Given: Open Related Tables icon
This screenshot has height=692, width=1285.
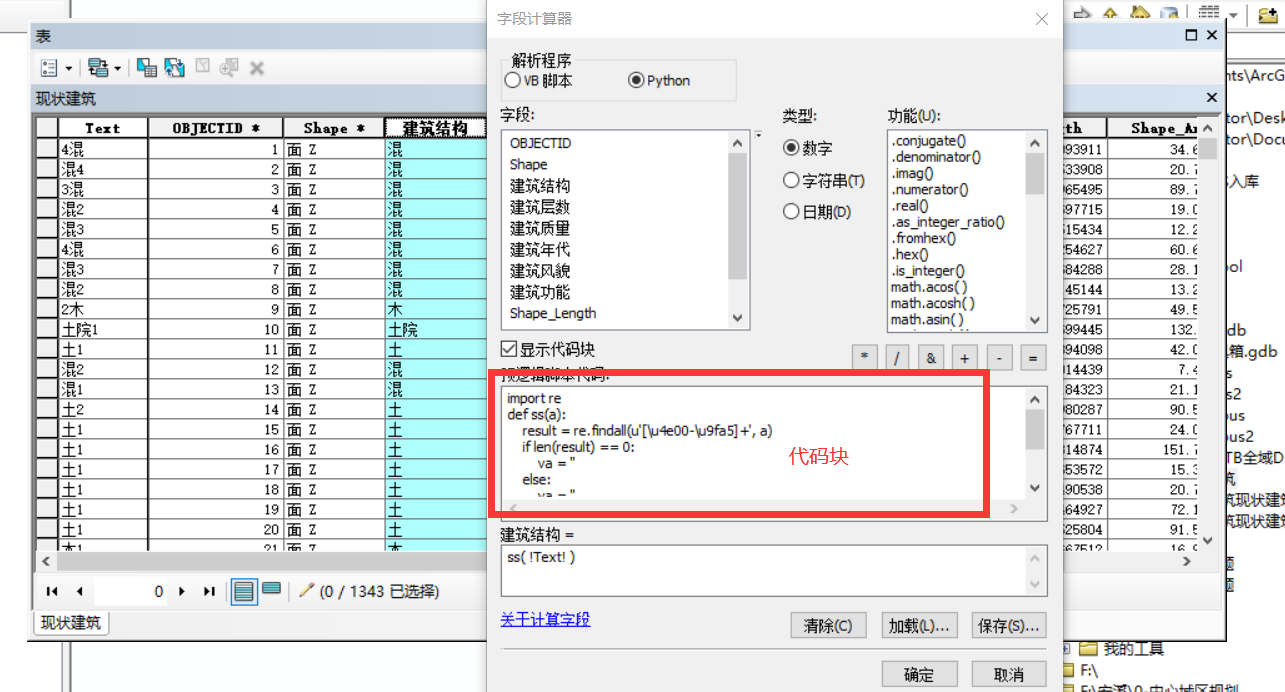Looking at the screenshot, I should click(x=98, y=68).
